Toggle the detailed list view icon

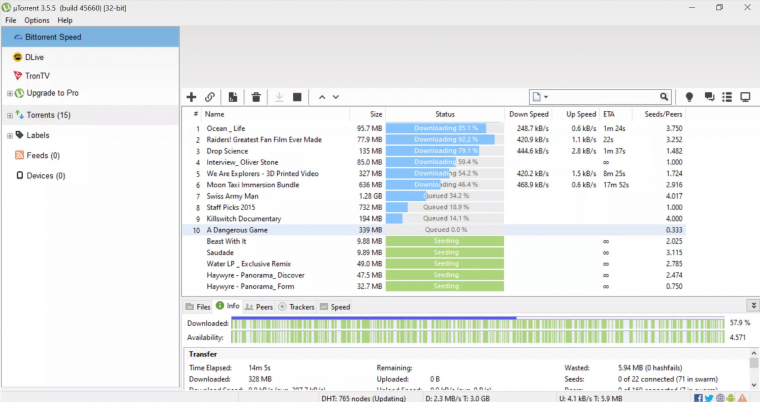click(x=726, y=97)
